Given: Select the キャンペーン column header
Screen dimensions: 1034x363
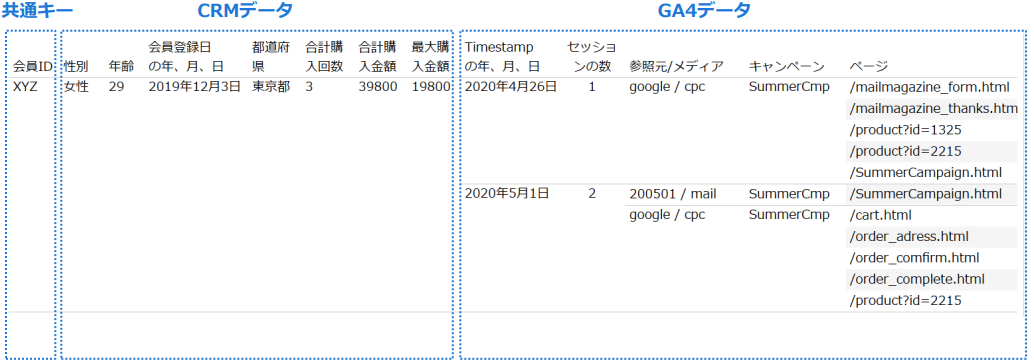Looking at the screenshot, I should click(787, 67).
